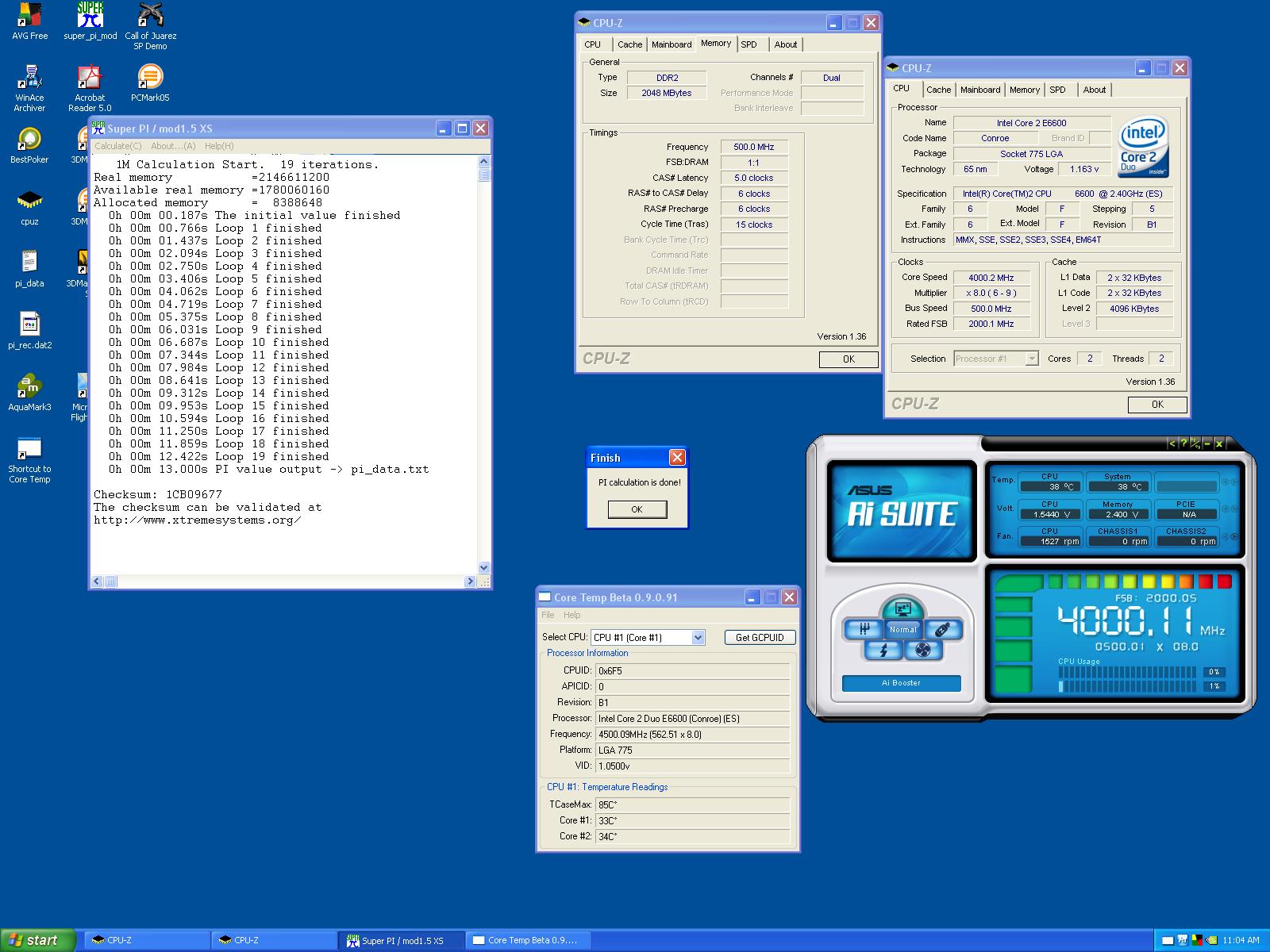Switch to Memory tab in CPU-Z processor window

(1025, 90)
